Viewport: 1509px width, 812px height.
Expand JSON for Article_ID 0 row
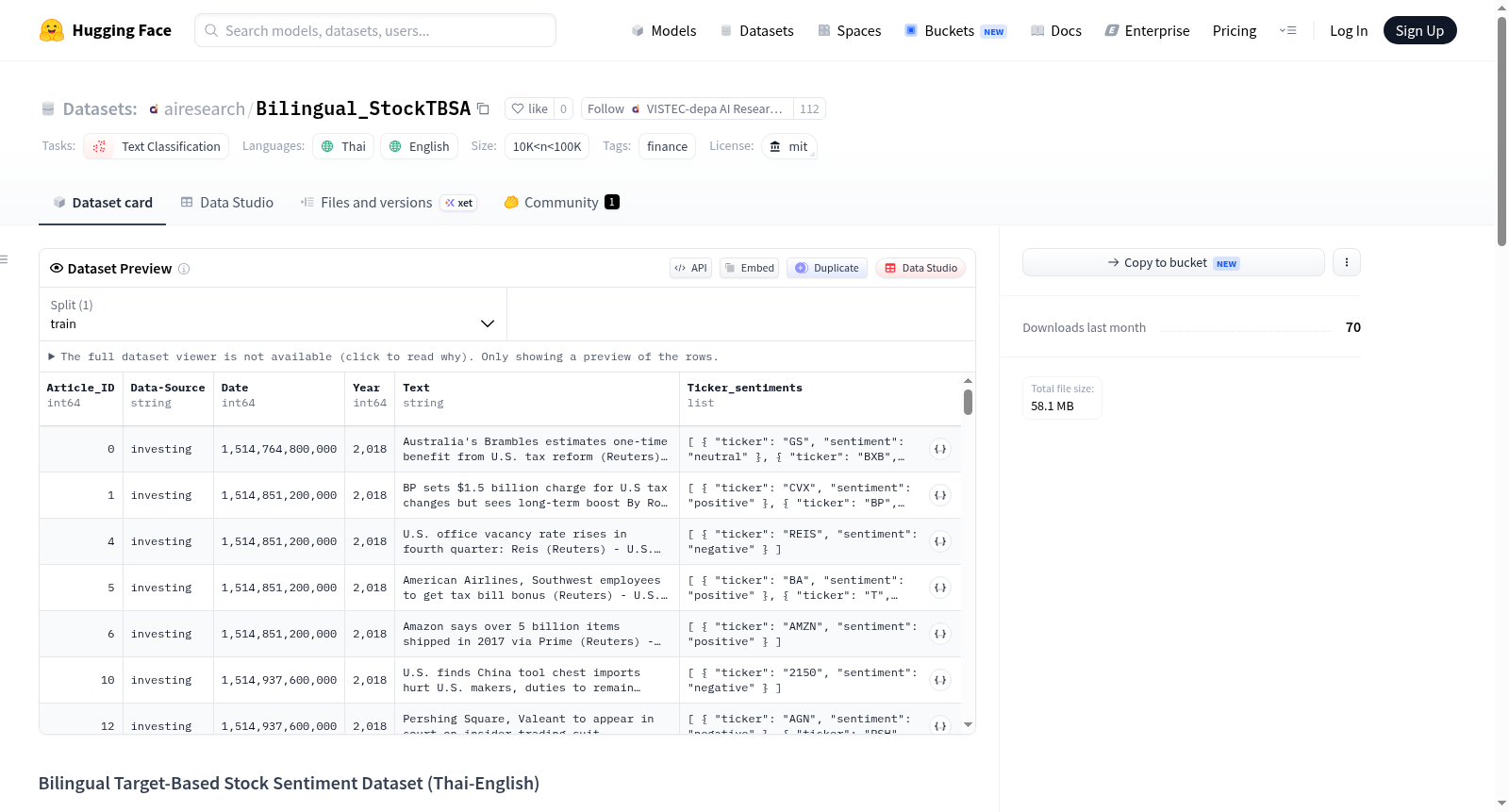tap(940, 449)
